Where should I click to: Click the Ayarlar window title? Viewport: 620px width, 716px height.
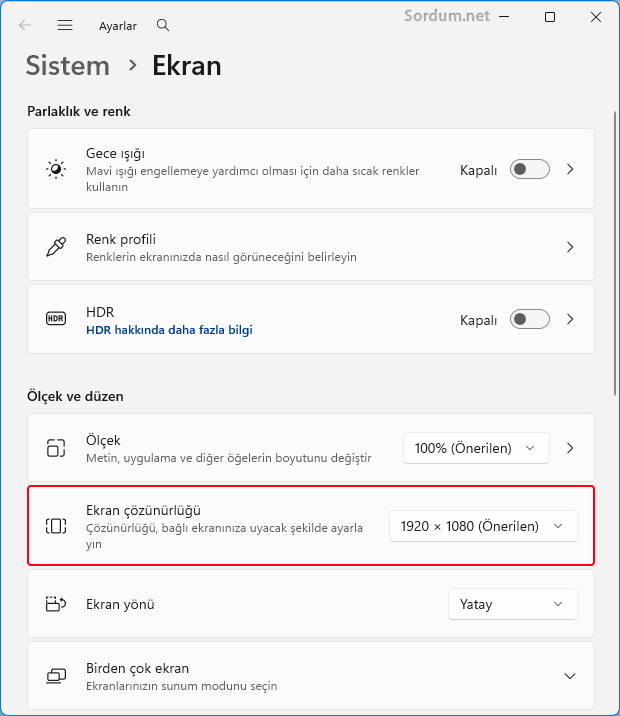point(118,26)
